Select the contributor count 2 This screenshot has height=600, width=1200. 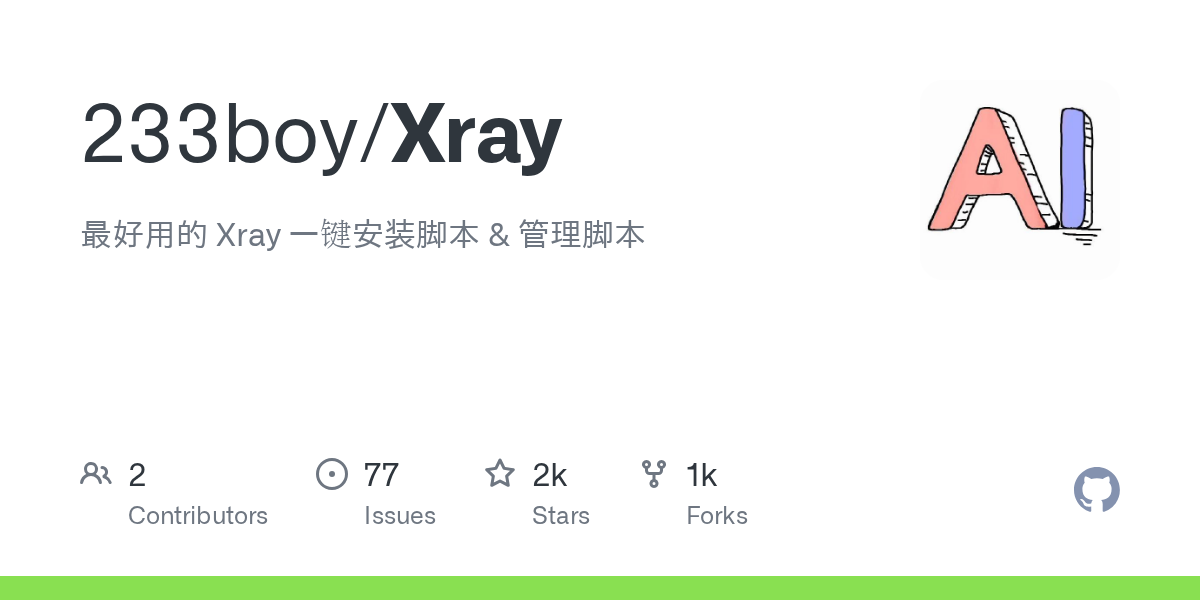click(x=137, y=475)
